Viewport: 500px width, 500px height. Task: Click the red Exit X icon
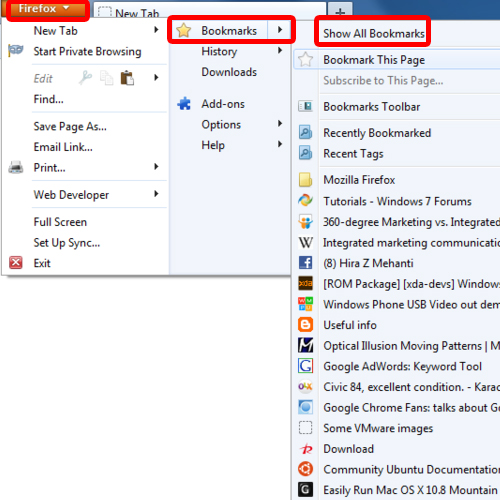(x=16, y=263)
